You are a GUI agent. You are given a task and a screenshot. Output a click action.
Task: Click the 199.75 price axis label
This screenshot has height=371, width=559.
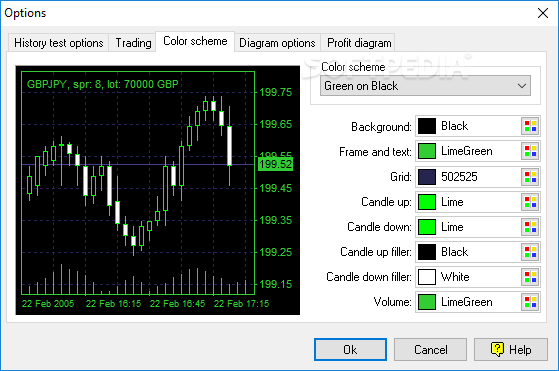pos(276,92)
